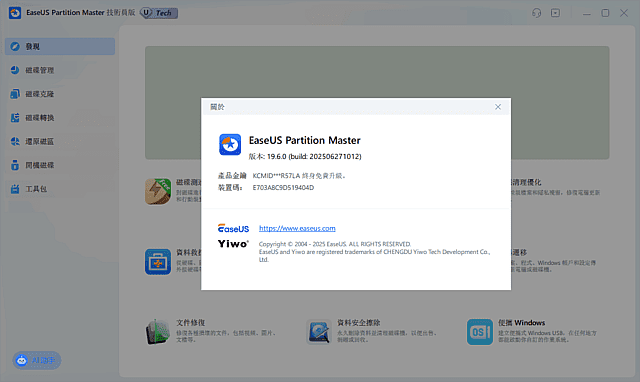Click the 磁碟轉換 convert icon in sidebar

pos(15,118)
